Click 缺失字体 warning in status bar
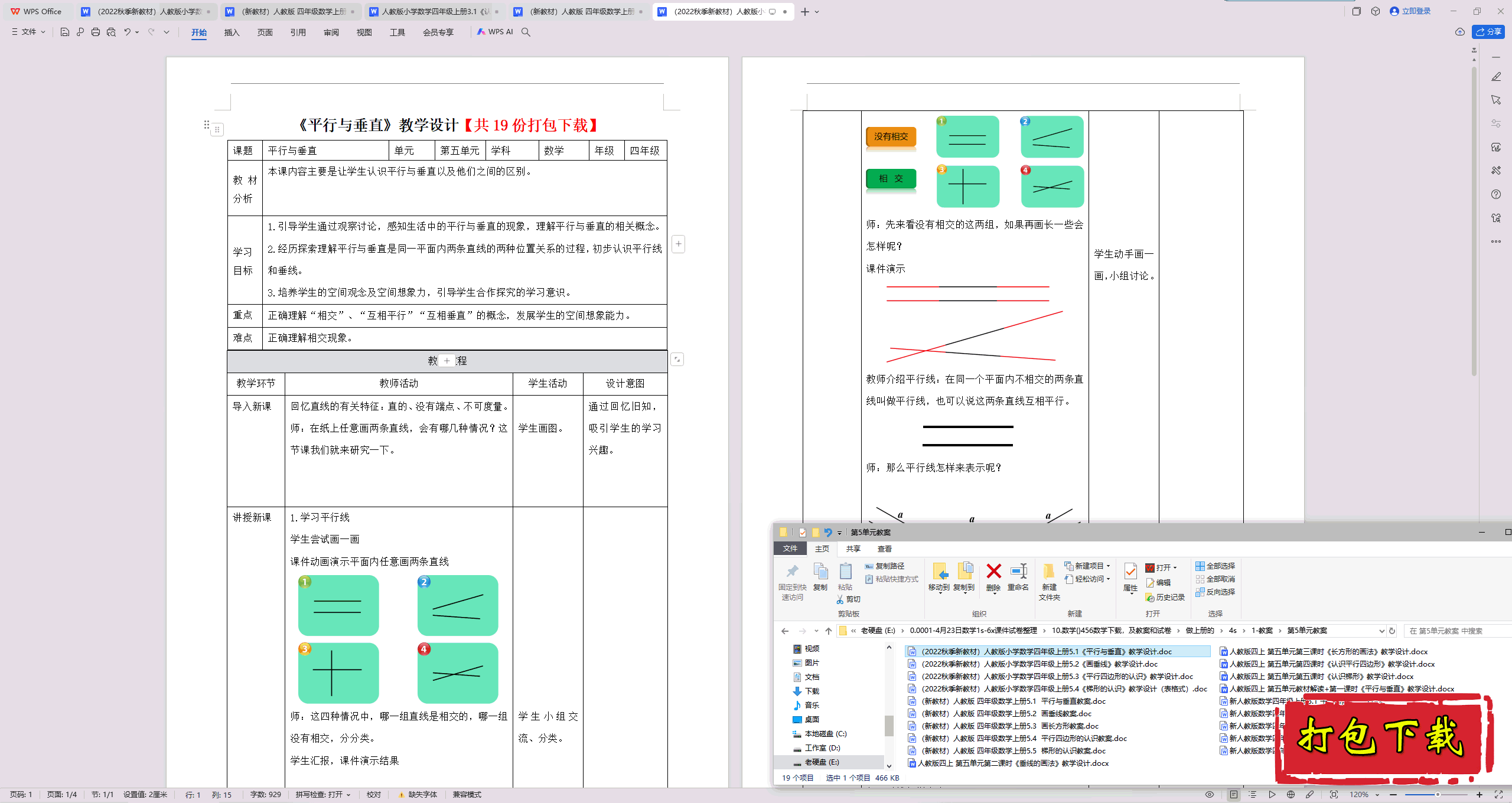Screen dimensions: 1512x803 418,795
